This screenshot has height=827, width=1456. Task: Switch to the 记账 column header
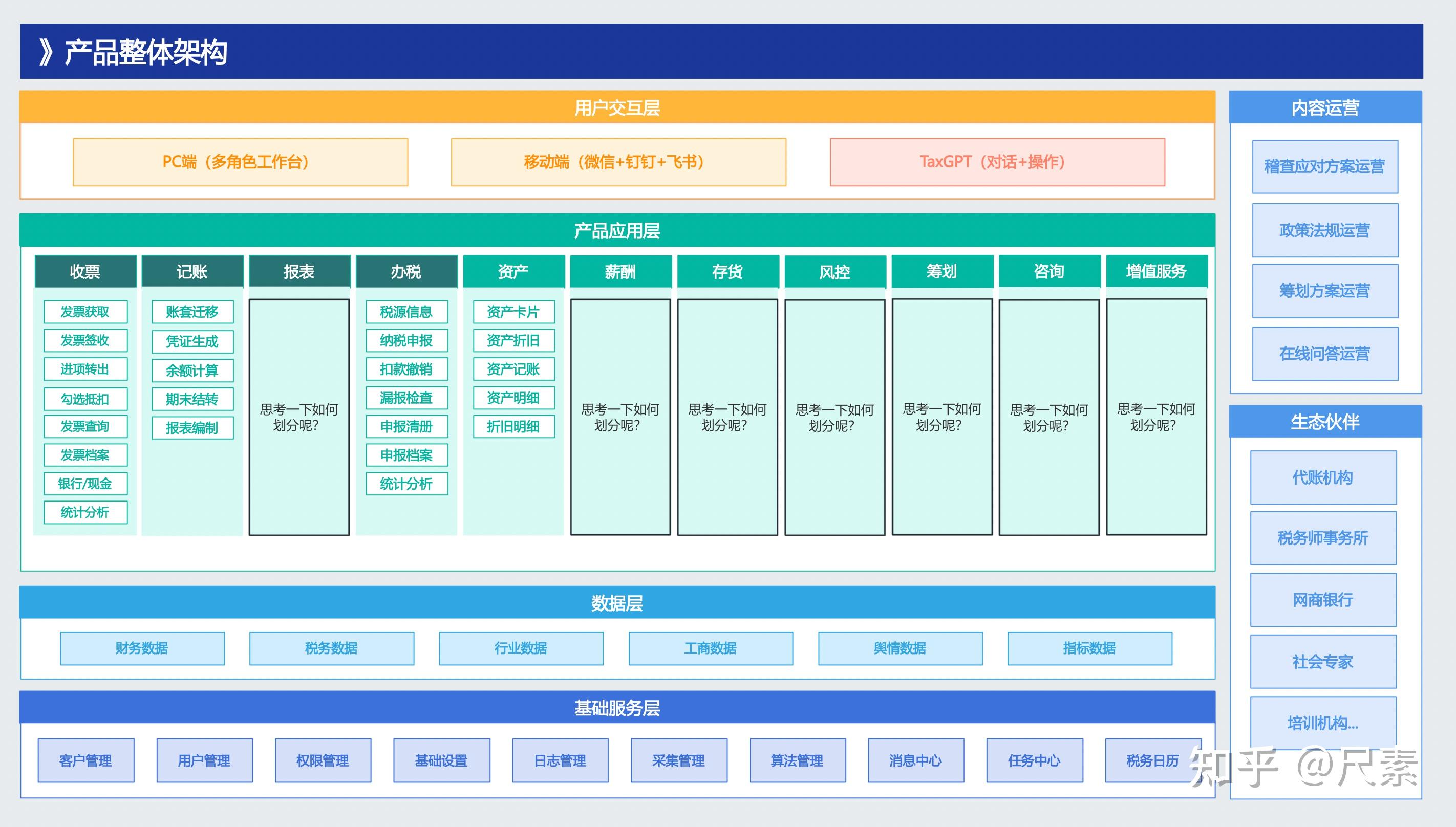pos(192,272)
